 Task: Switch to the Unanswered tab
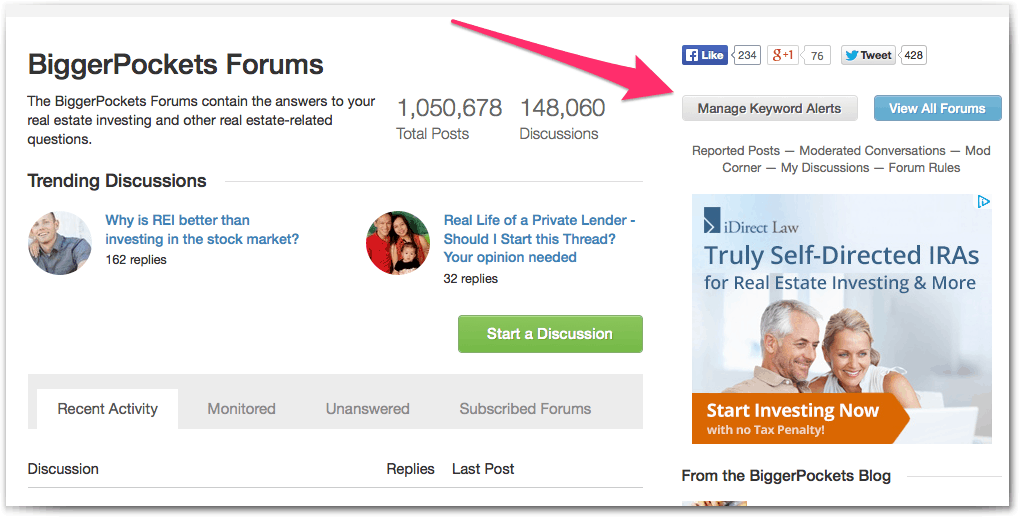(x=367, y=409)
